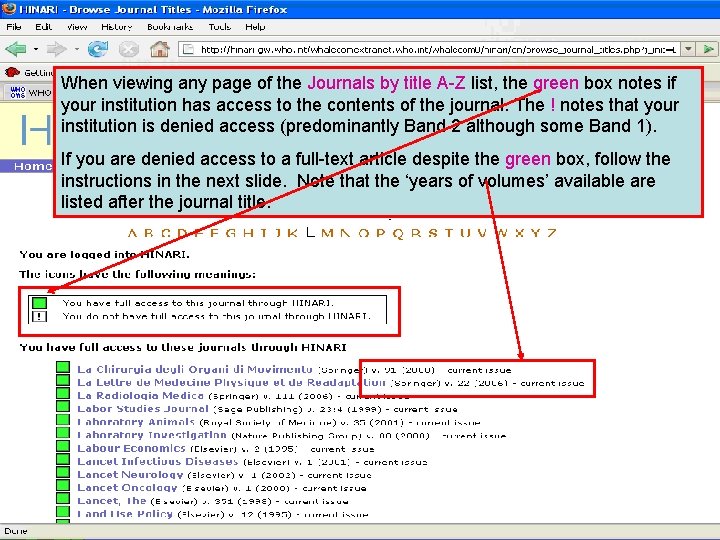Open Laboratory Investigation journal link
The height and width of the screenshot is (540, 720).
coord(152,435)
